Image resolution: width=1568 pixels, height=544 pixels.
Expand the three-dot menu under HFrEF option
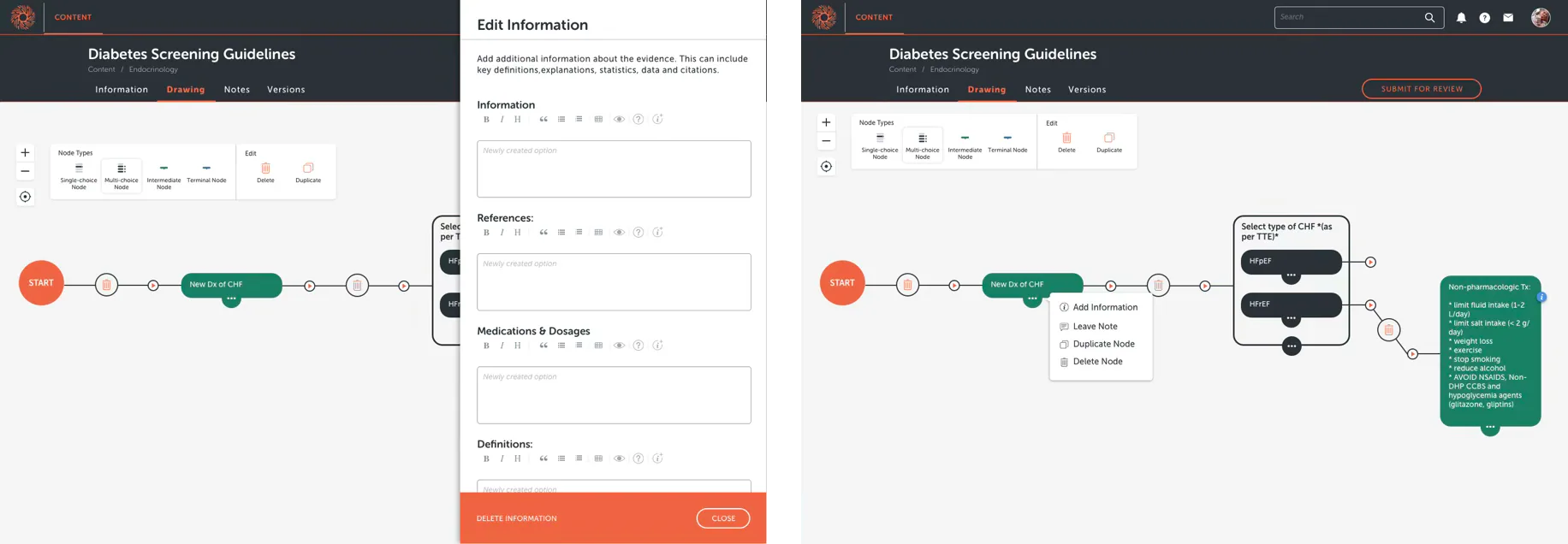tap(1292, 319)
